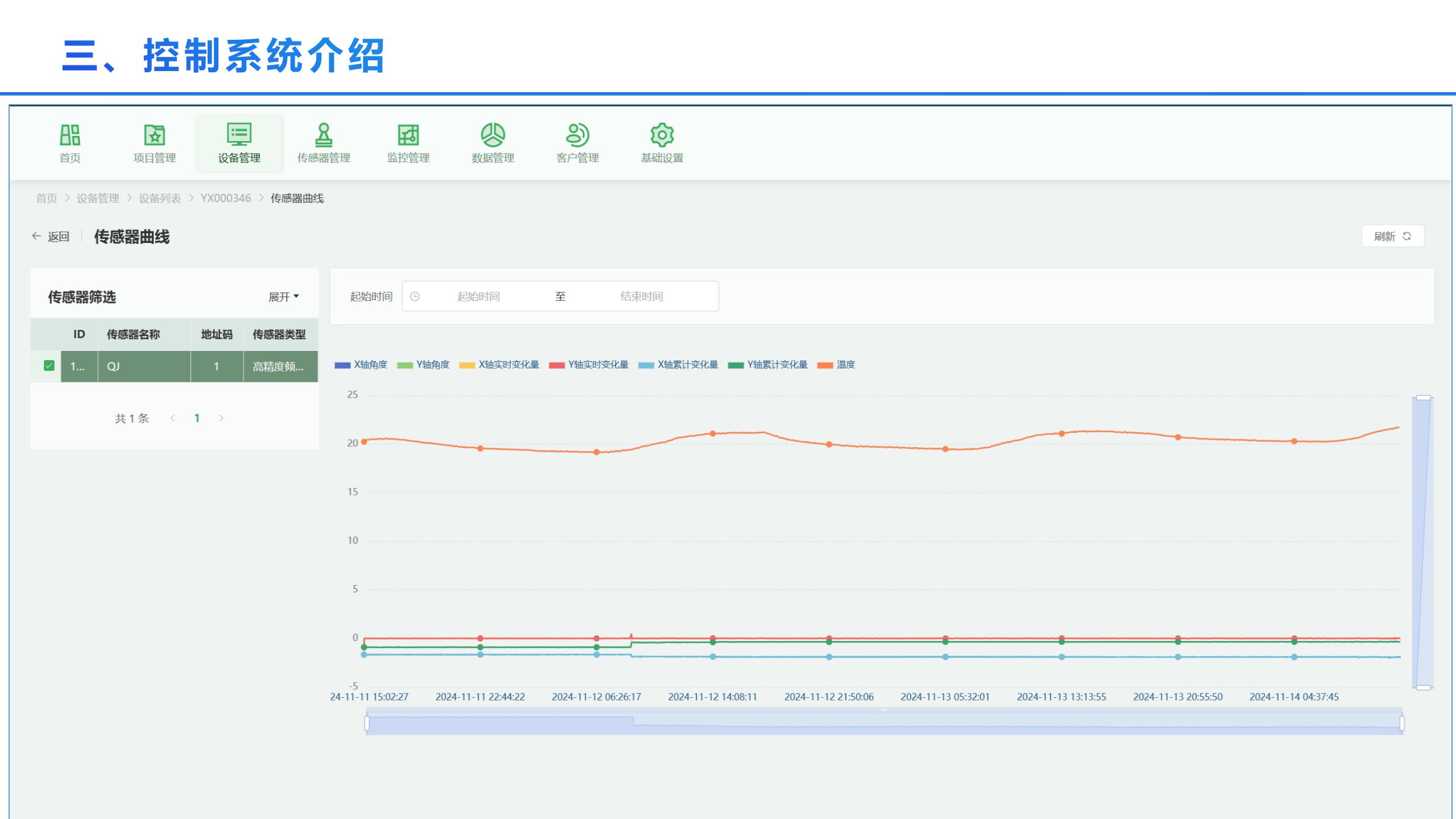Expand the 展开 sensor filter dropdown
This screenshot has height=819, width=1456.
283,297
